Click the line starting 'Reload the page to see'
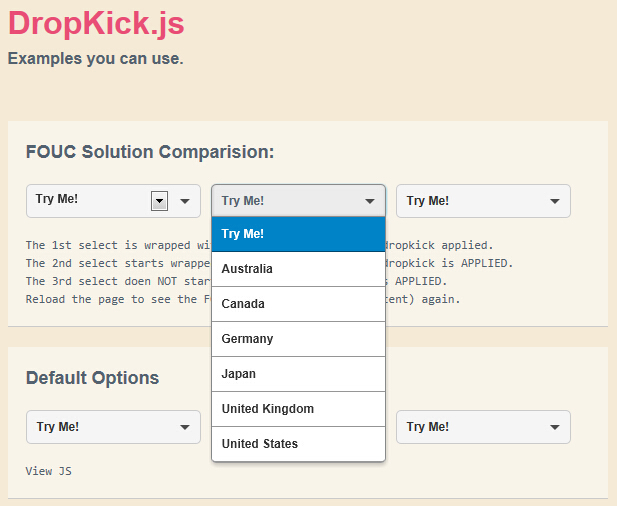The height and width of the screenshot is (506, 617). (243, 299)
